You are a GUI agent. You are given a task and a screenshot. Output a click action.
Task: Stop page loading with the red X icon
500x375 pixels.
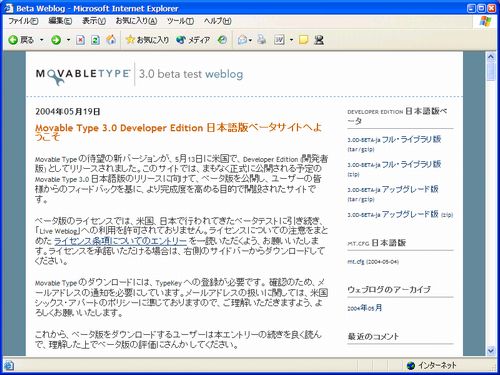tap(80, 40)
